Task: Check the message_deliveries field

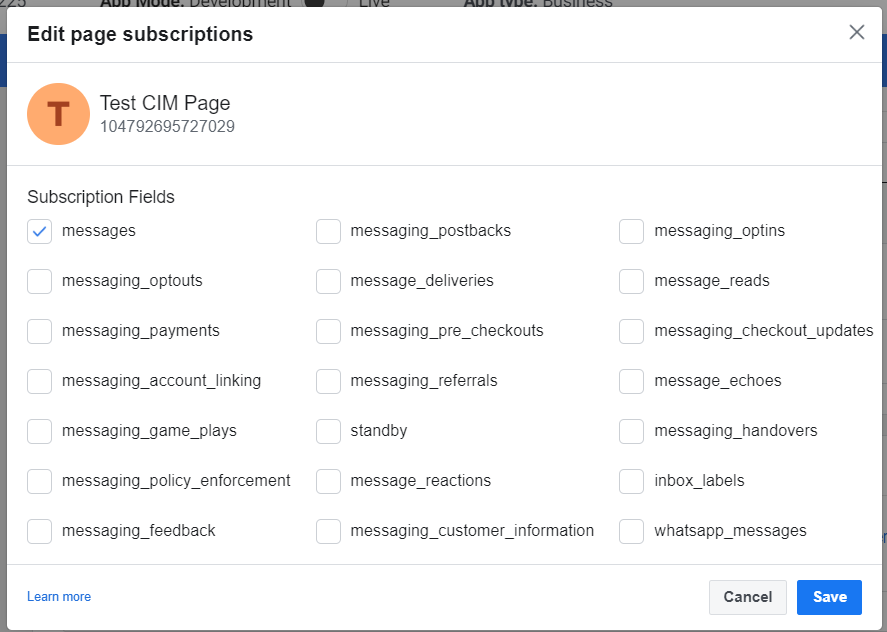Action: (328, 282)
